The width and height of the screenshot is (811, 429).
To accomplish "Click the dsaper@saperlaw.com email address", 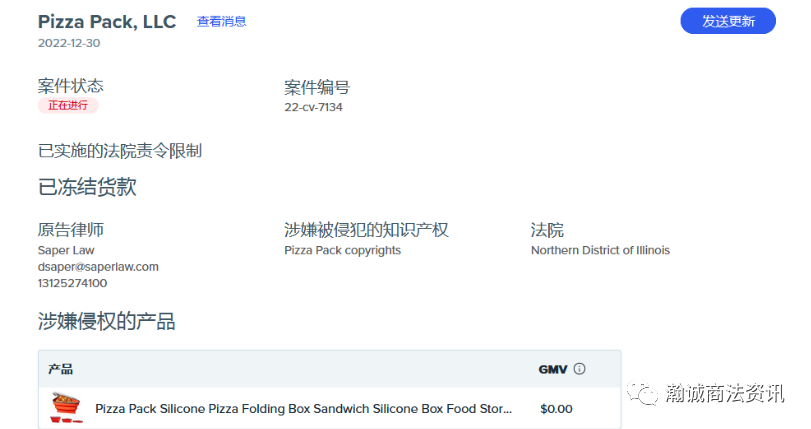I will click(x=98, y=267).
